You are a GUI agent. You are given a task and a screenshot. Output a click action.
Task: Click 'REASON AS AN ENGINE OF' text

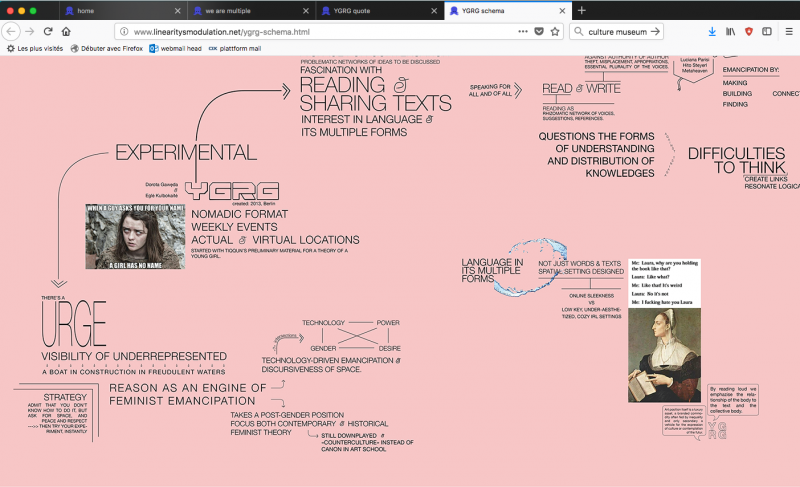click(187, 388)
